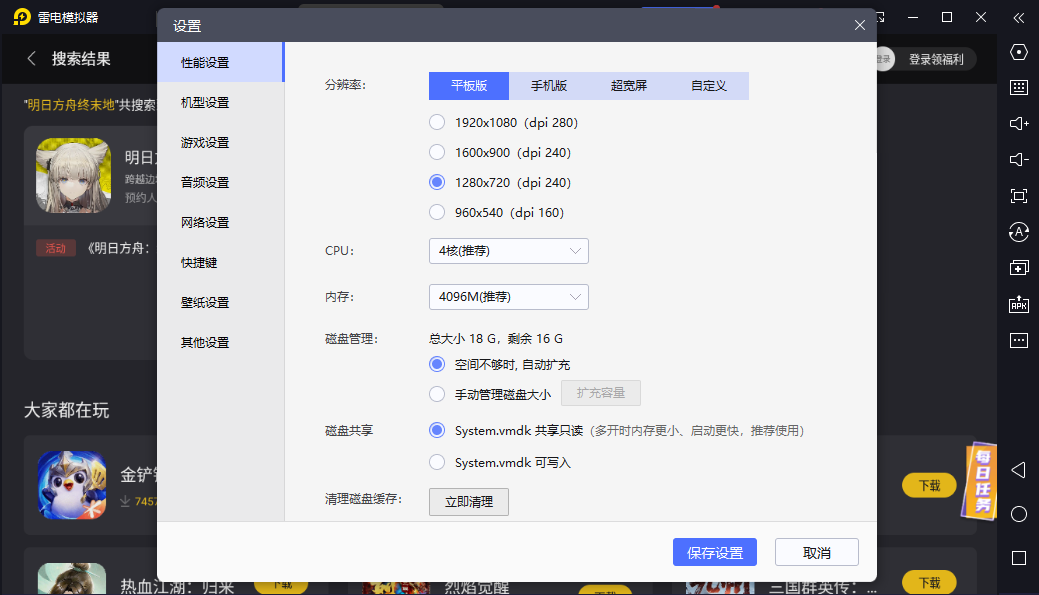Click disk size total 18 G text

pos(496,339)
